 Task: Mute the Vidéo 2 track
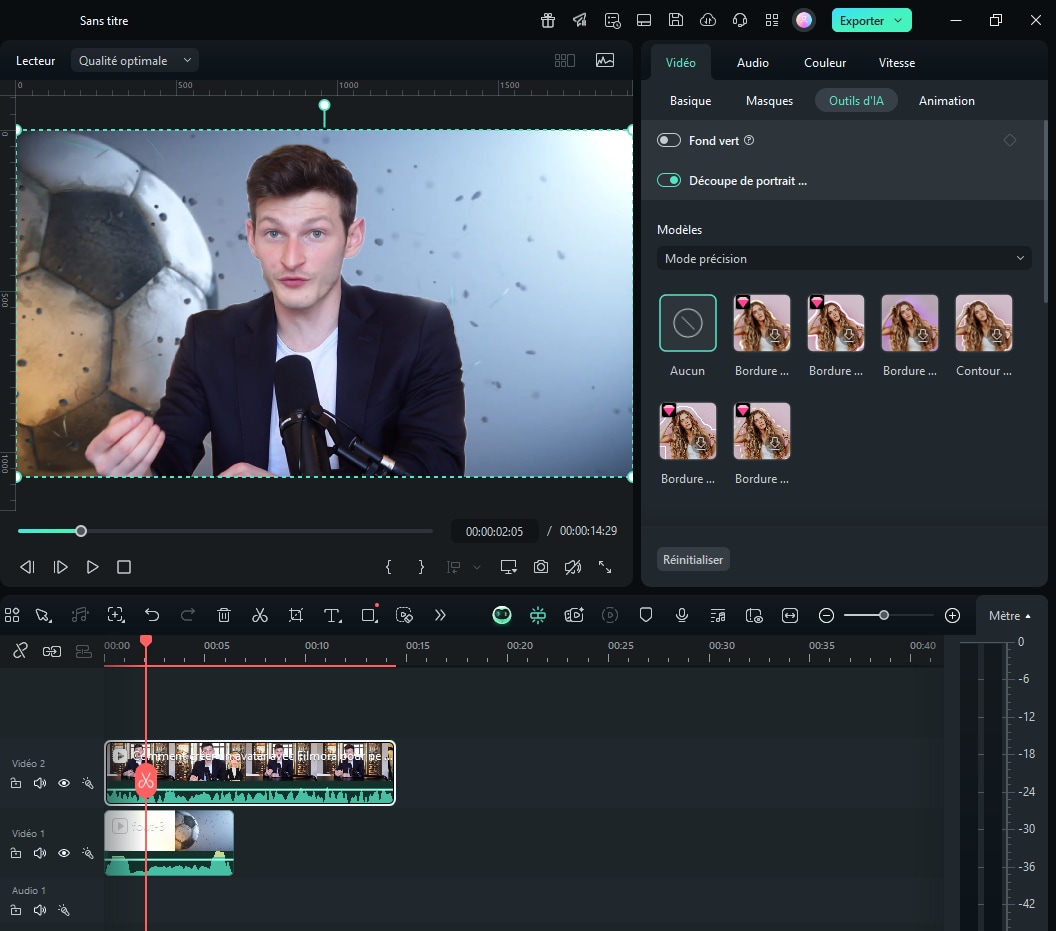click(x=40, y=783)
